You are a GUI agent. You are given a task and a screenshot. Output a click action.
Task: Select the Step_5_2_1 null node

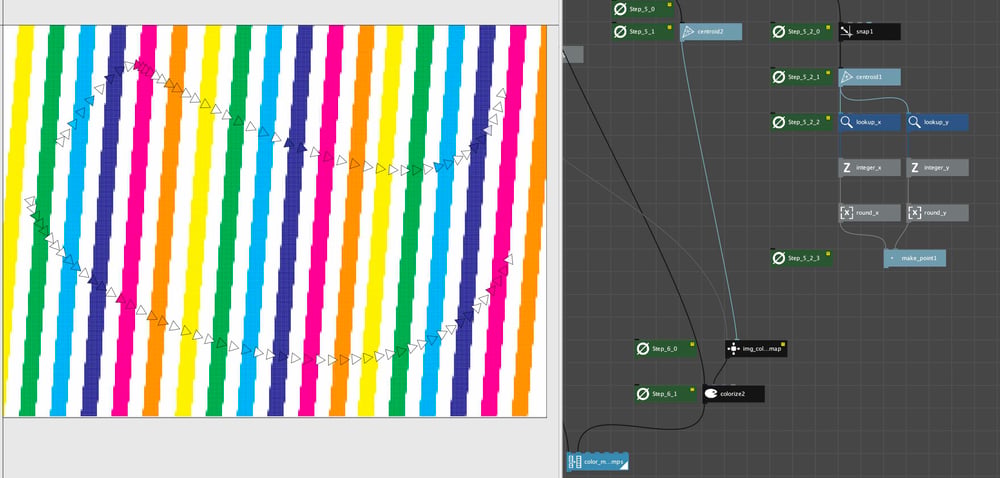[801, 77]
